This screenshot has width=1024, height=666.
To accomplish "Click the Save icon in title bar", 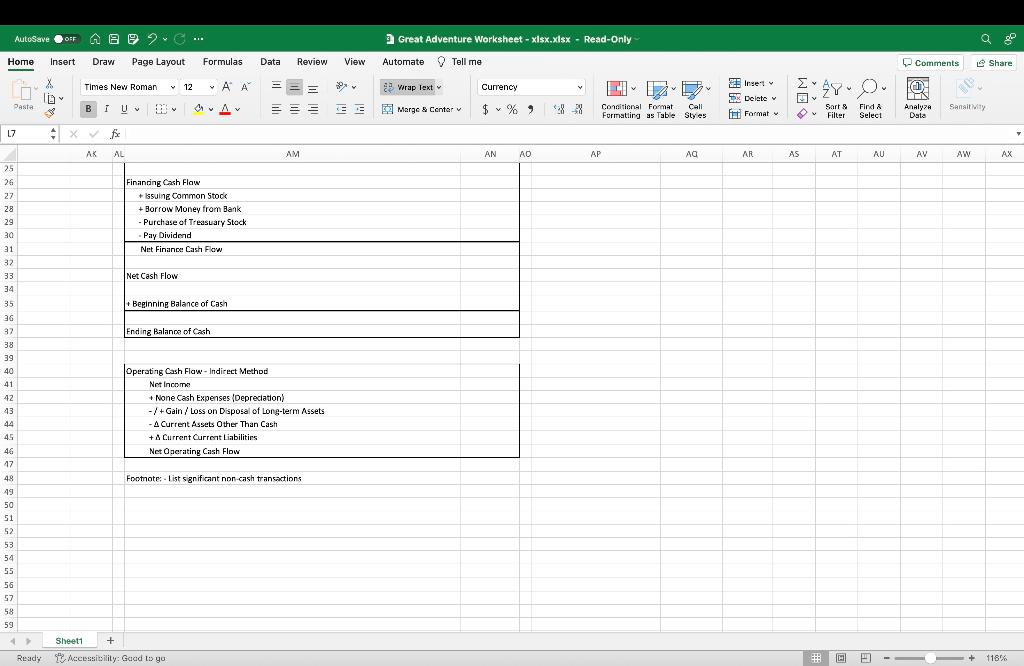I will tap(114, 39).
